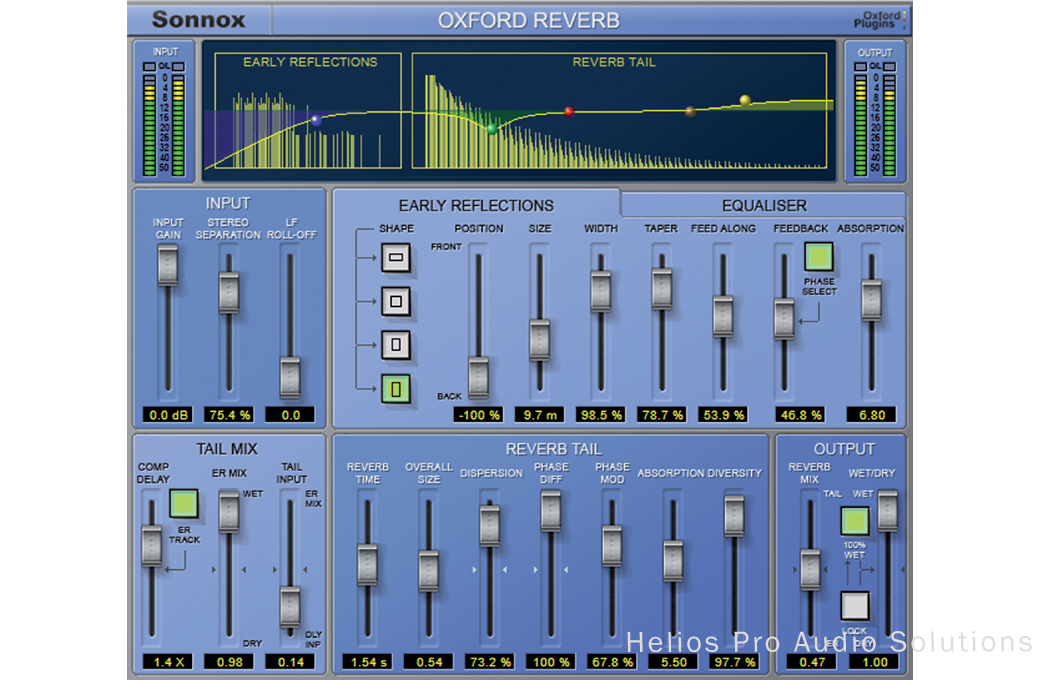Click the Phase Mod 67.8 % value field
The height and width of the screenshot is (680, 1060).
coord(612,662)
